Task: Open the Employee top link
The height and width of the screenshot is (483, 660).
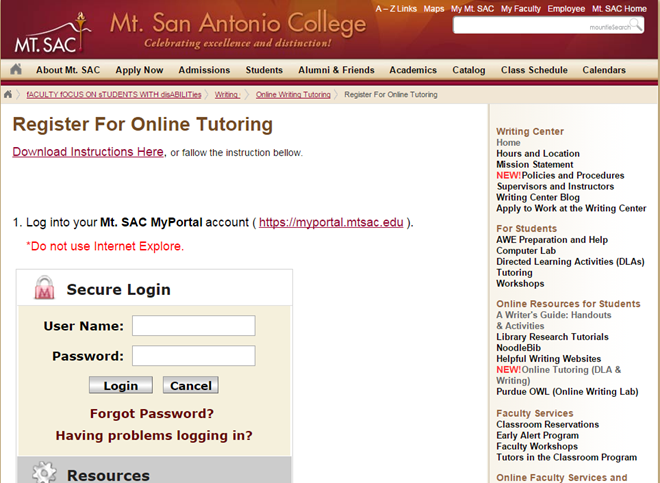Action: [x=566, y=9]
